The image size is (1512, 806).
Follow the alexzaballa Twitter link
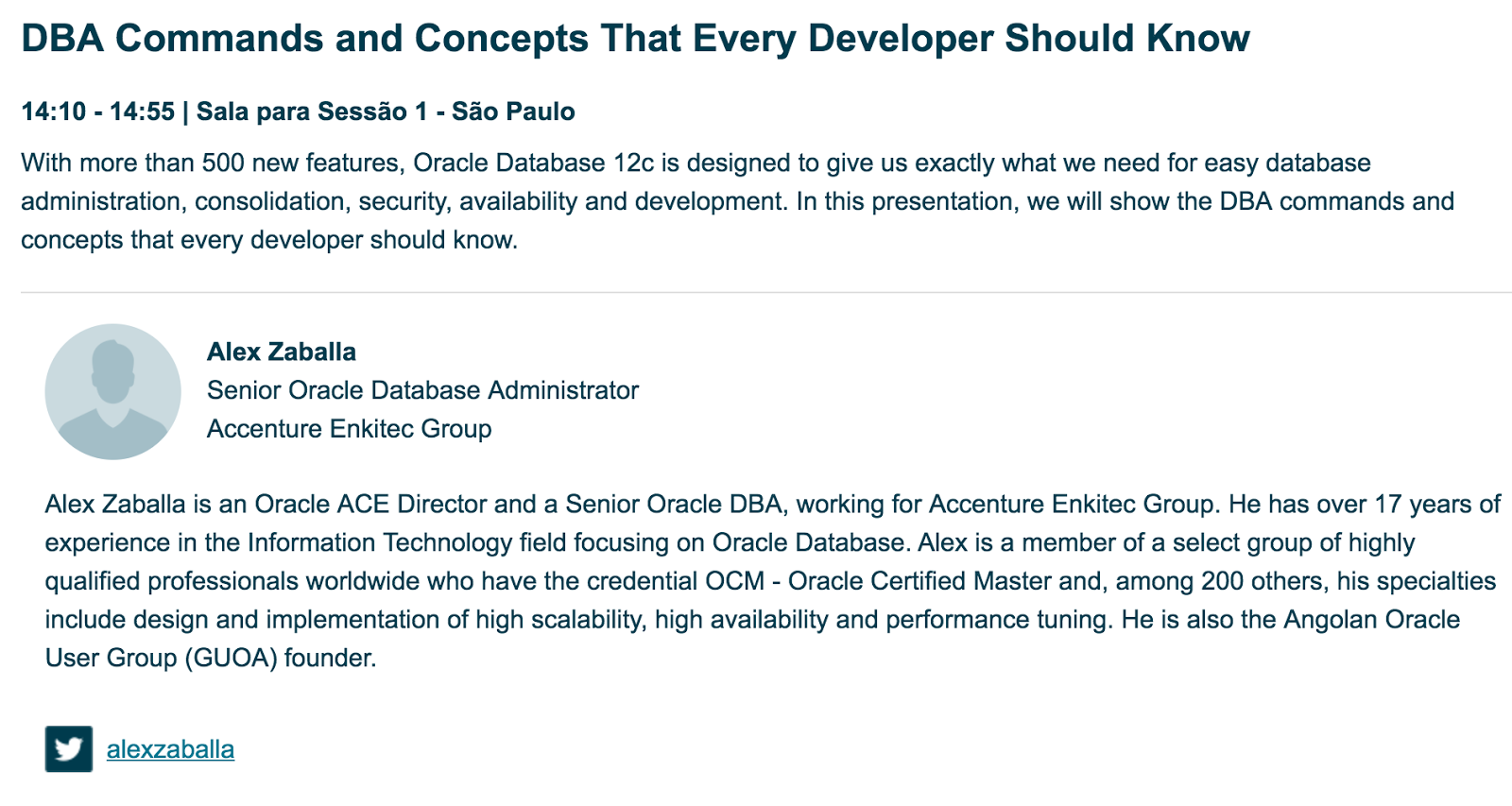[x=170, y=749]
